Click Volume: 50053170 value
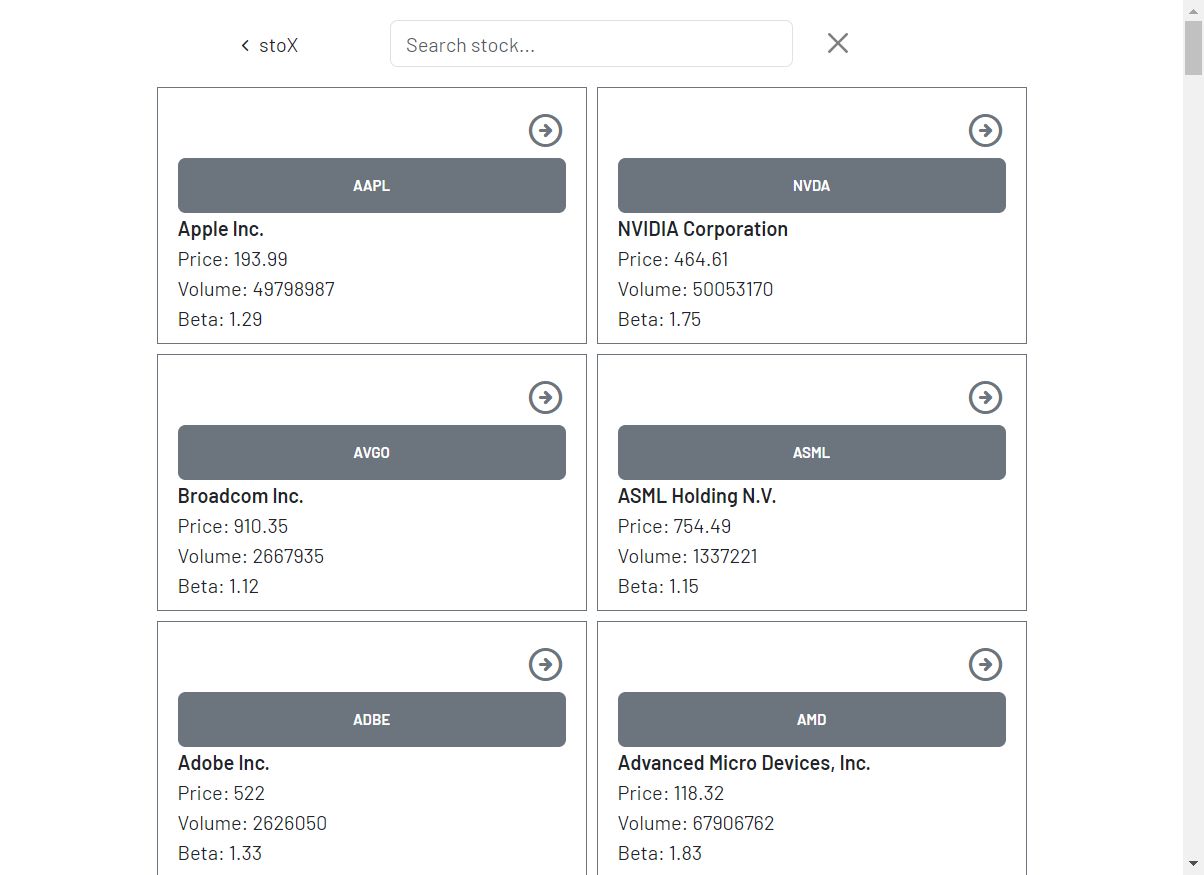 point(696,289)
